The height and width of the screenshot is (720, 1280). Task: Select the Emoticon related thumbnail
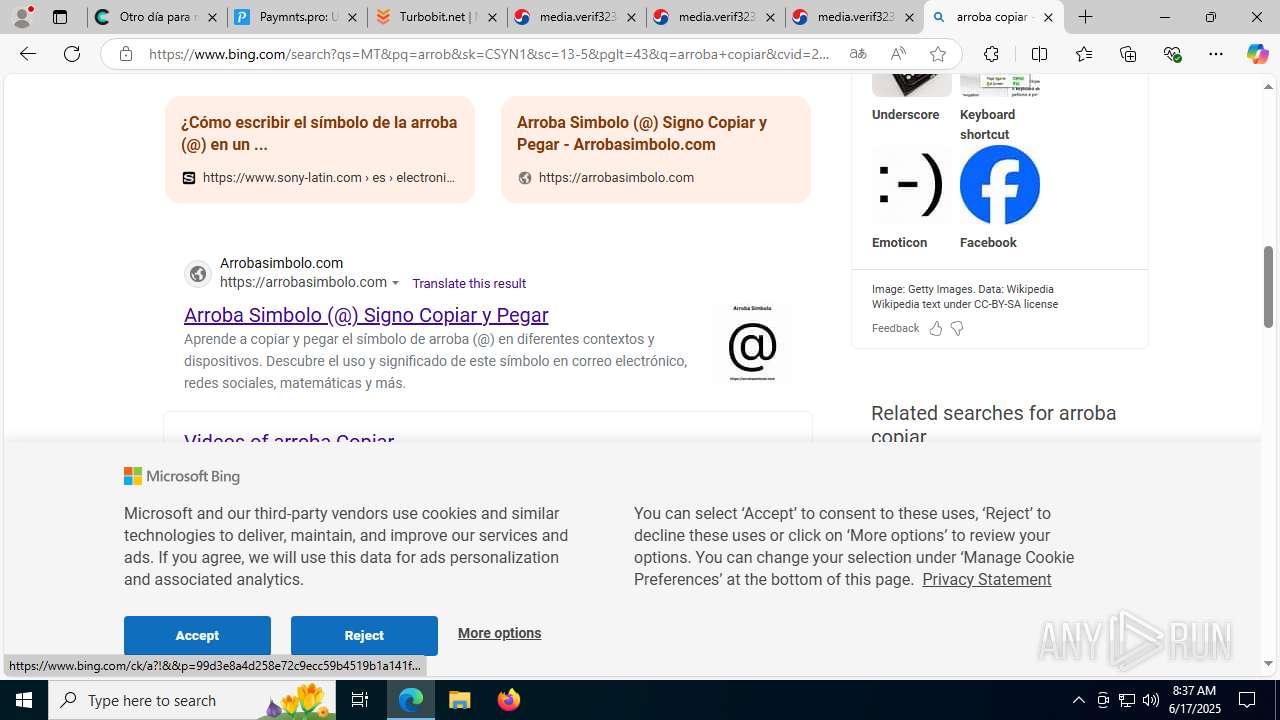[911, 185]
